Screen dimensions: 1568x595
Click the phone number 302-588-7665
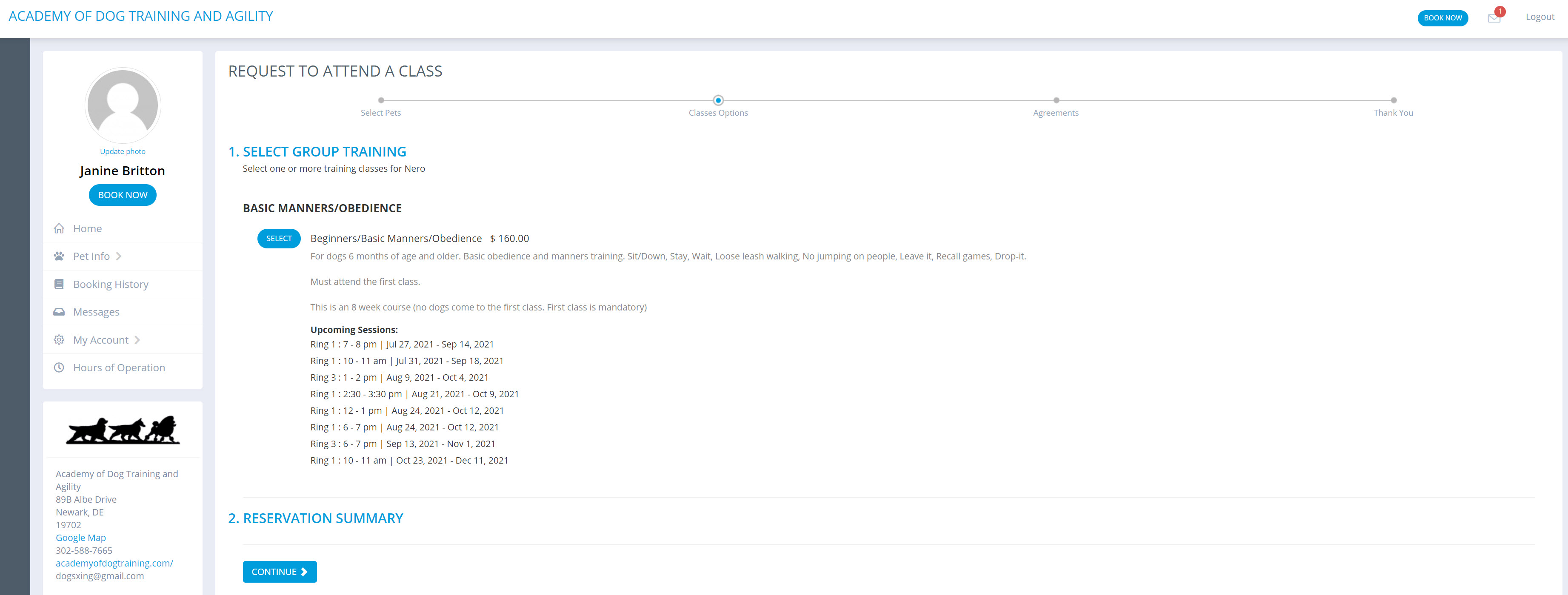84,551
